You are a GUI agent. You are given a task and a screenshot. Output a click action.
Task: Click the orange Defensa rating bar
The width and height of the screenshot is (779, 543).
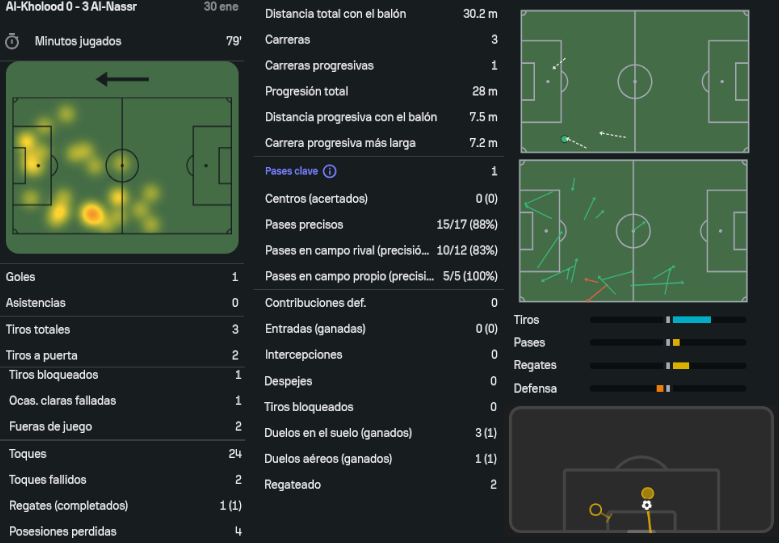660,389
